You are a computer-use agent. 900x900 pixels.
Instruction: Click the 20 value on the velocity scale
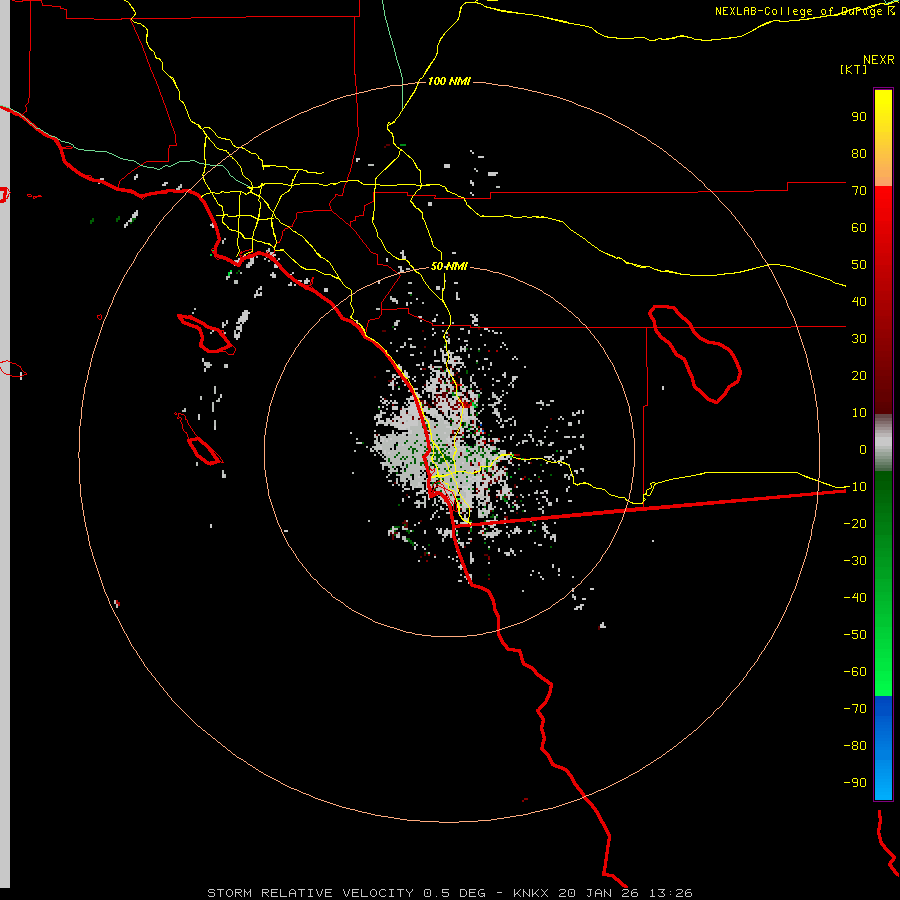coord(859,375)
